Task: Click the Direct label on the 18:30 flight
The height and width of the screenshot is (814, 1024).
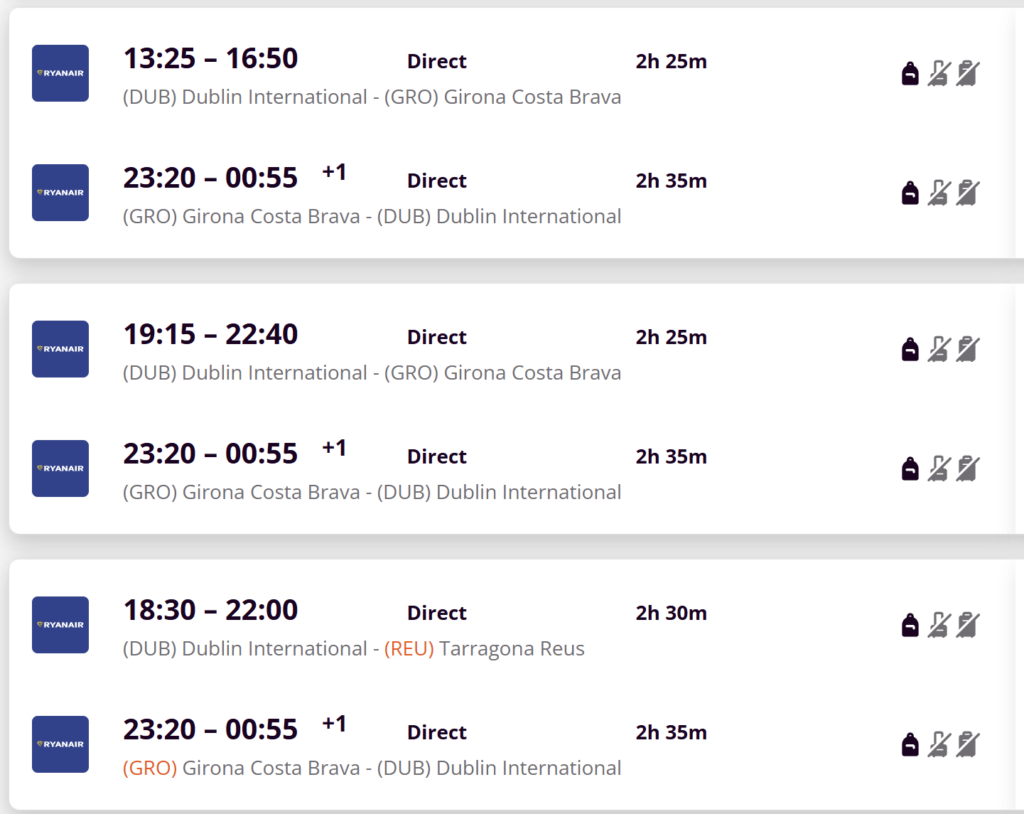Action: point(437,613)
